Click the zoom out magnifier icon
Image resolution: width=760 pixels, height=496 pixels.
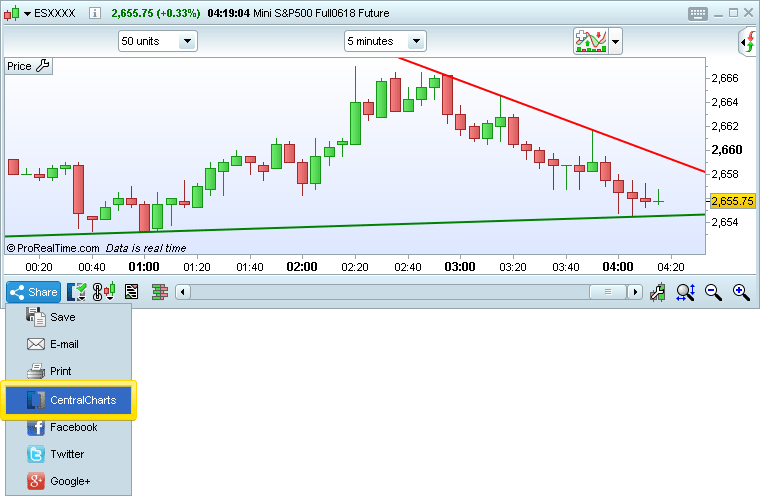click(713, 292)
